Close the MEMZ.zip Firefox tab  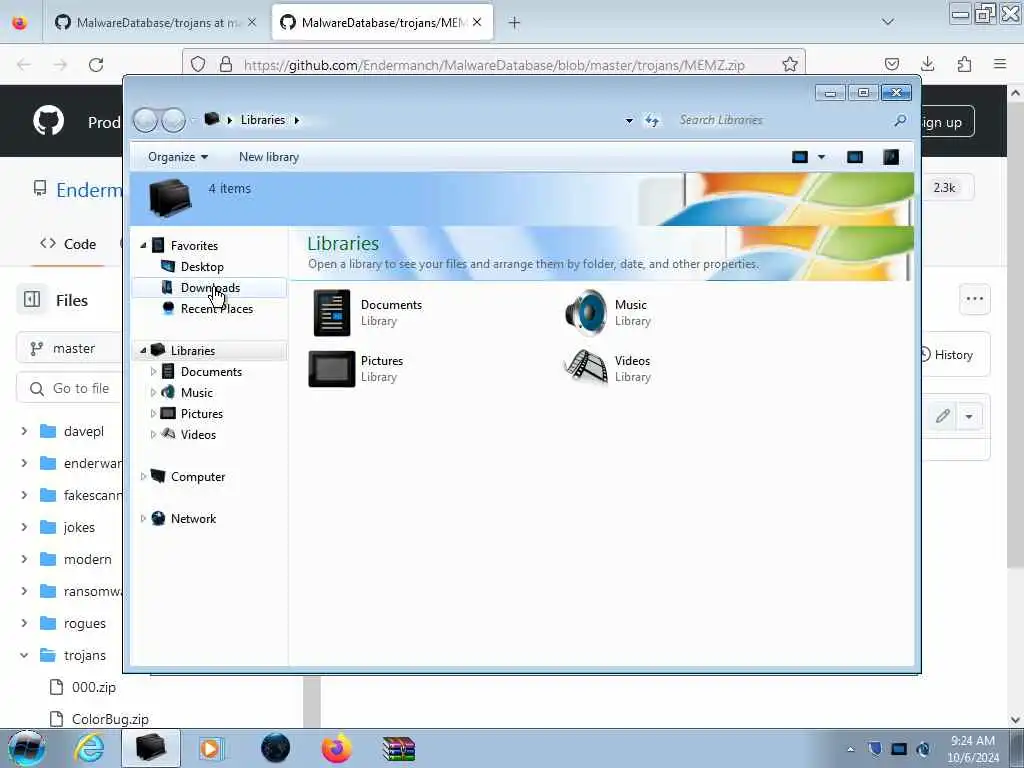(x=477, y=22)
